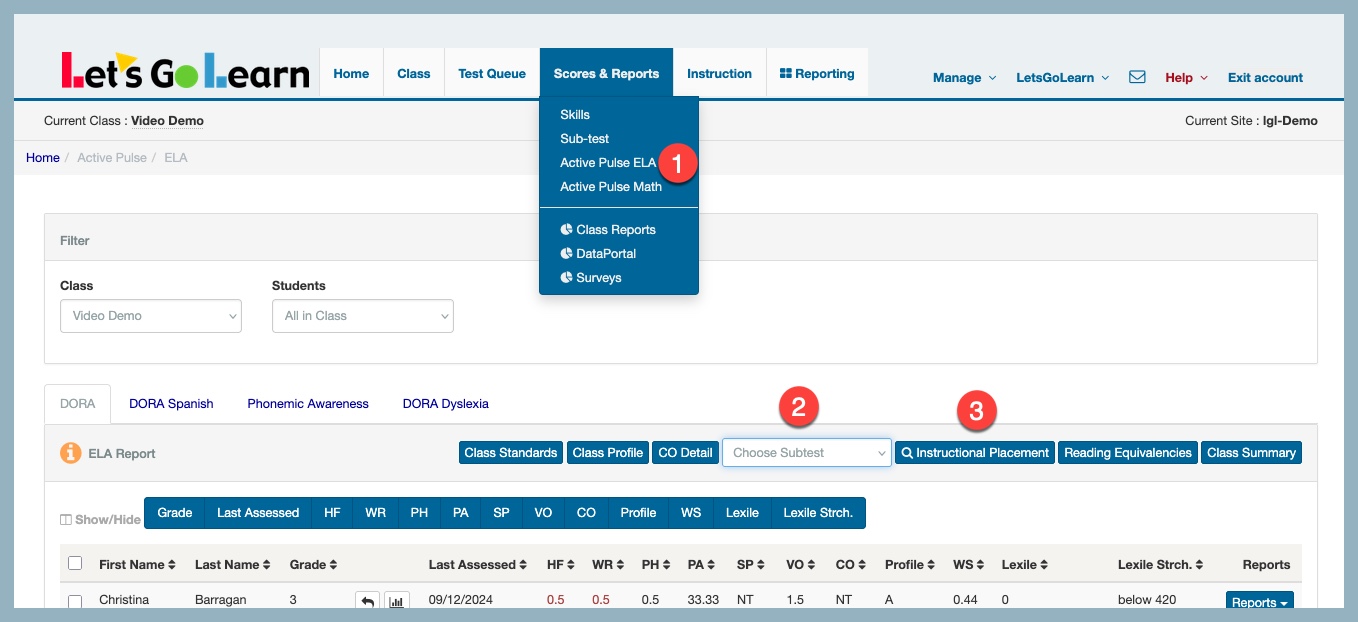Sort by the HF column header

point(561,565)
